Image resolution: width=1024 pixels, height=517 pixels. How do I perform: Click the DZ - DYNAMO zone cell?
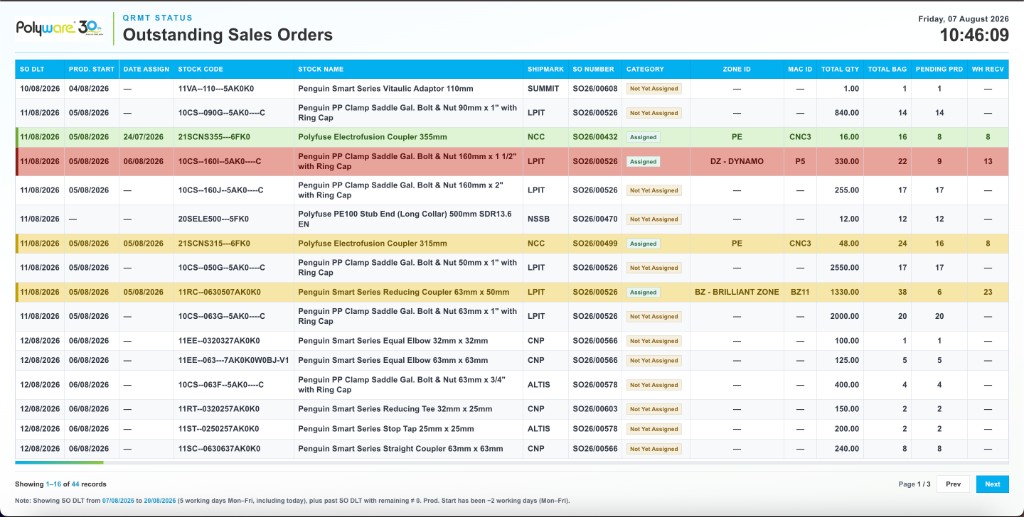pos(737,161)
